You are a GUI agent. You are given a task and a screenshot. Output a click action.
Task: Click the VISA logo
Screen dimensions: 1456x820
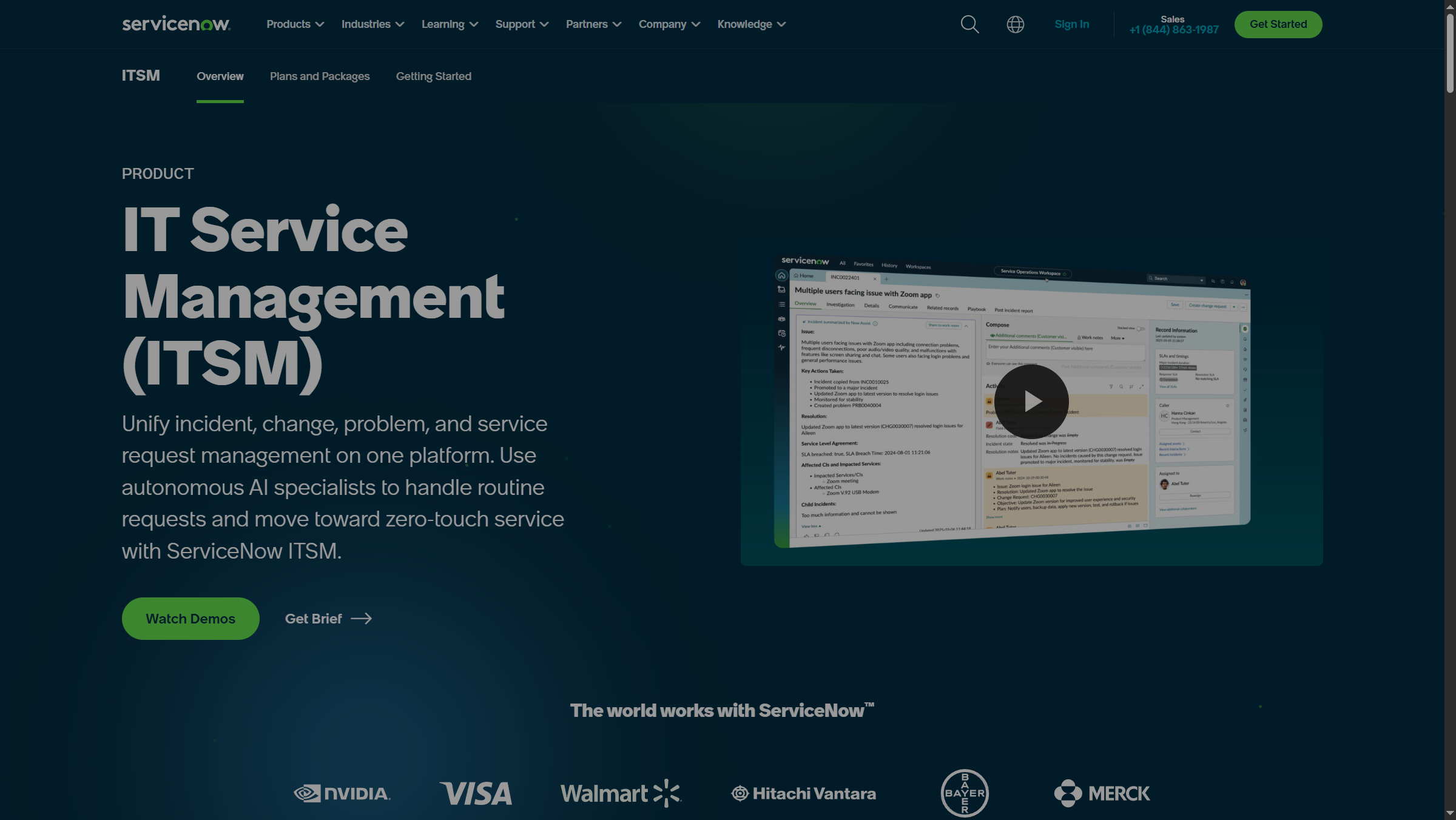pyautogui.click(x=476, y=793)
